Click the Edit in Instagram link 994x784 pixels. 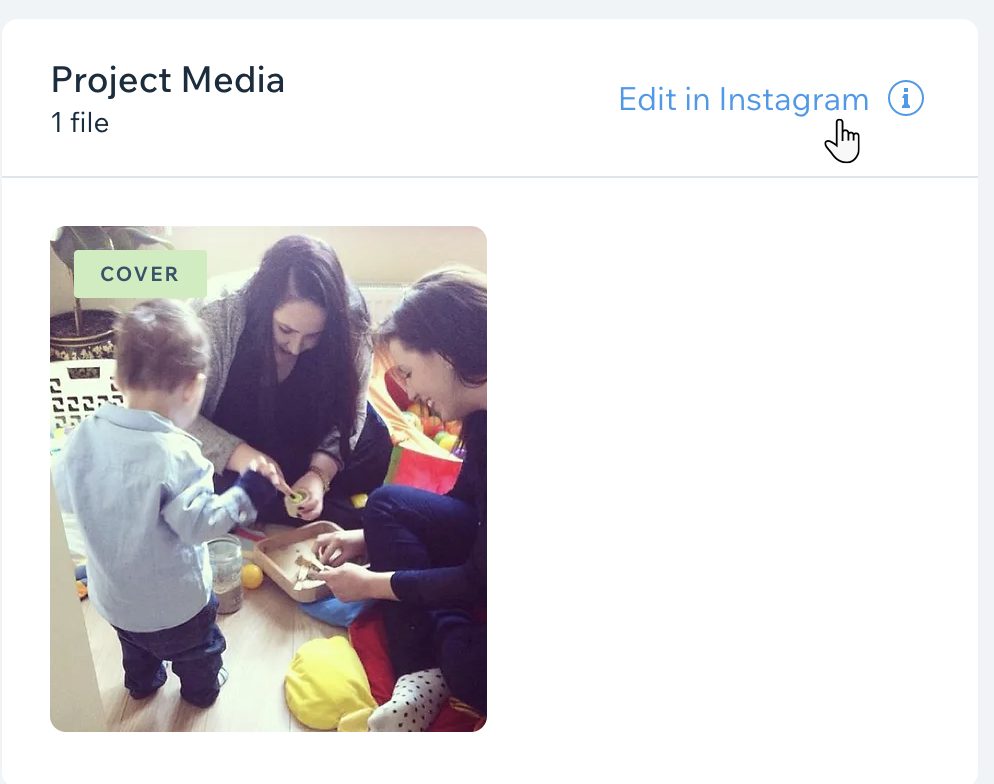pyautogui.click(x=743, y=100)
